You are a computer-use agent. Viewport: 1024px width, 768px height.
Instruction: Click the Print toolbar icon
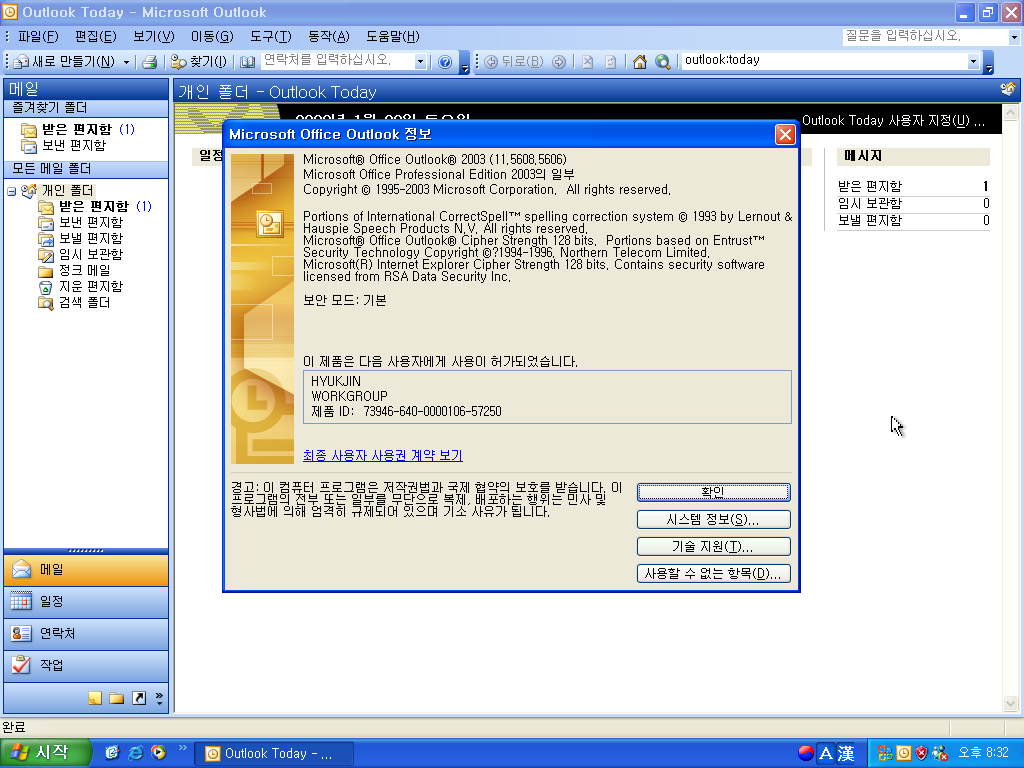point(150,62)
